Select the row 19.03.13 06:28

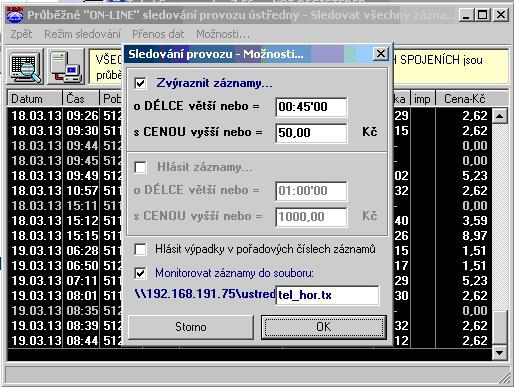pos(249,251)
